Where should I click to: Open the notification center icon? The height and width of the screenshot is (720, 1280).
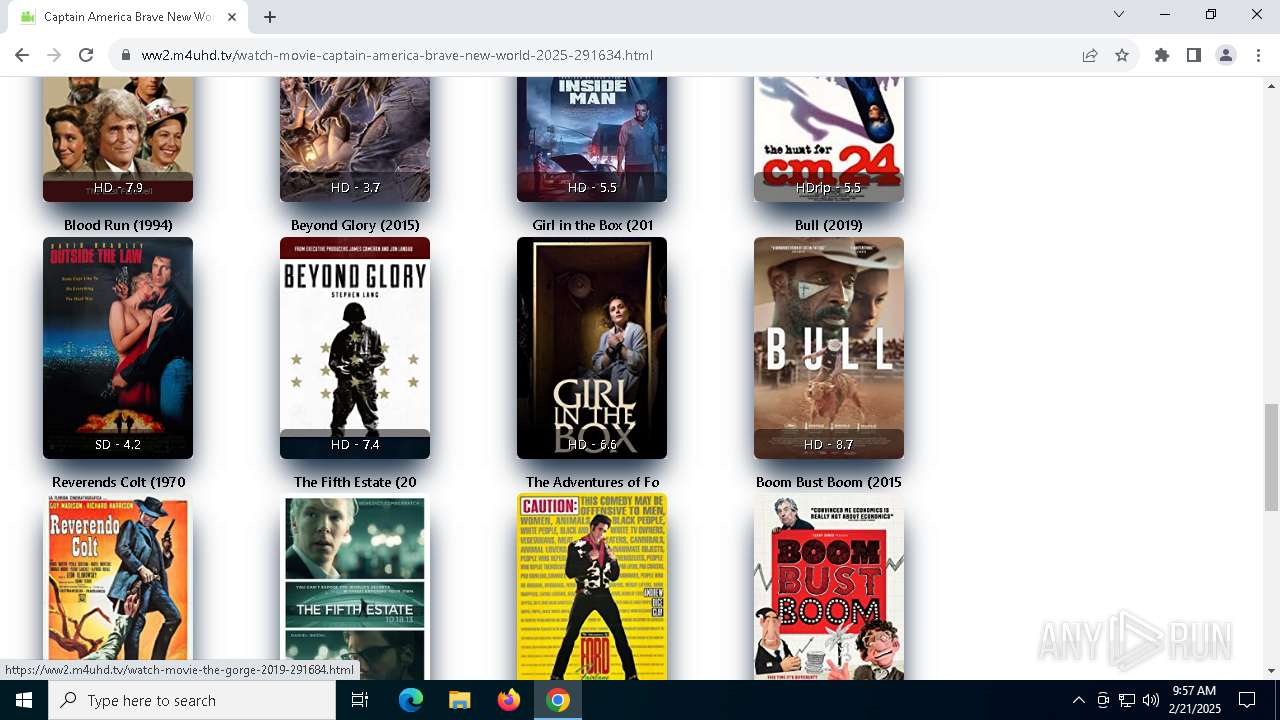pyautogui.click(x=1247, y=700)
